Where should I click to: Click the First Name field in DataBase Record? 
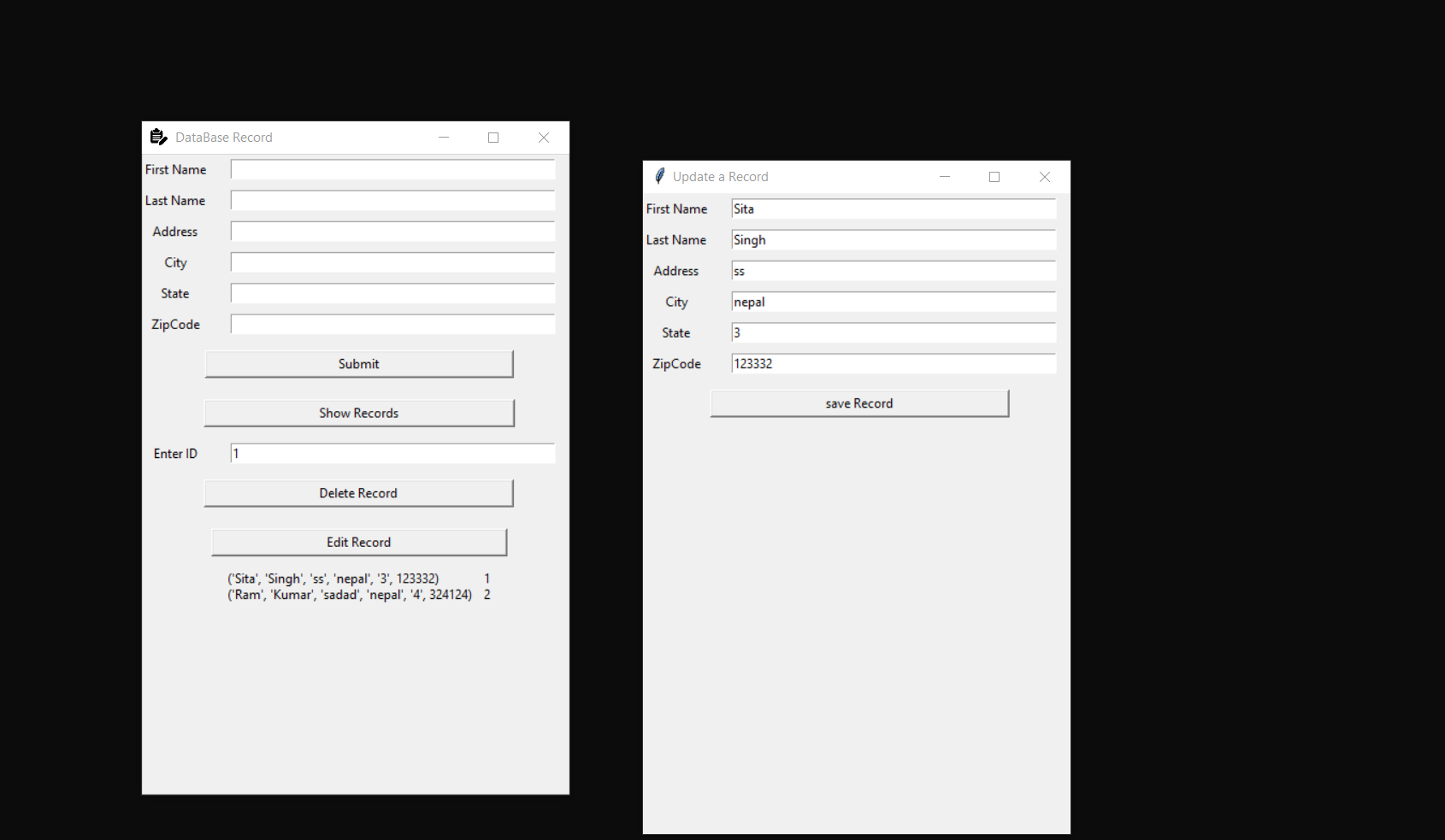392,169
